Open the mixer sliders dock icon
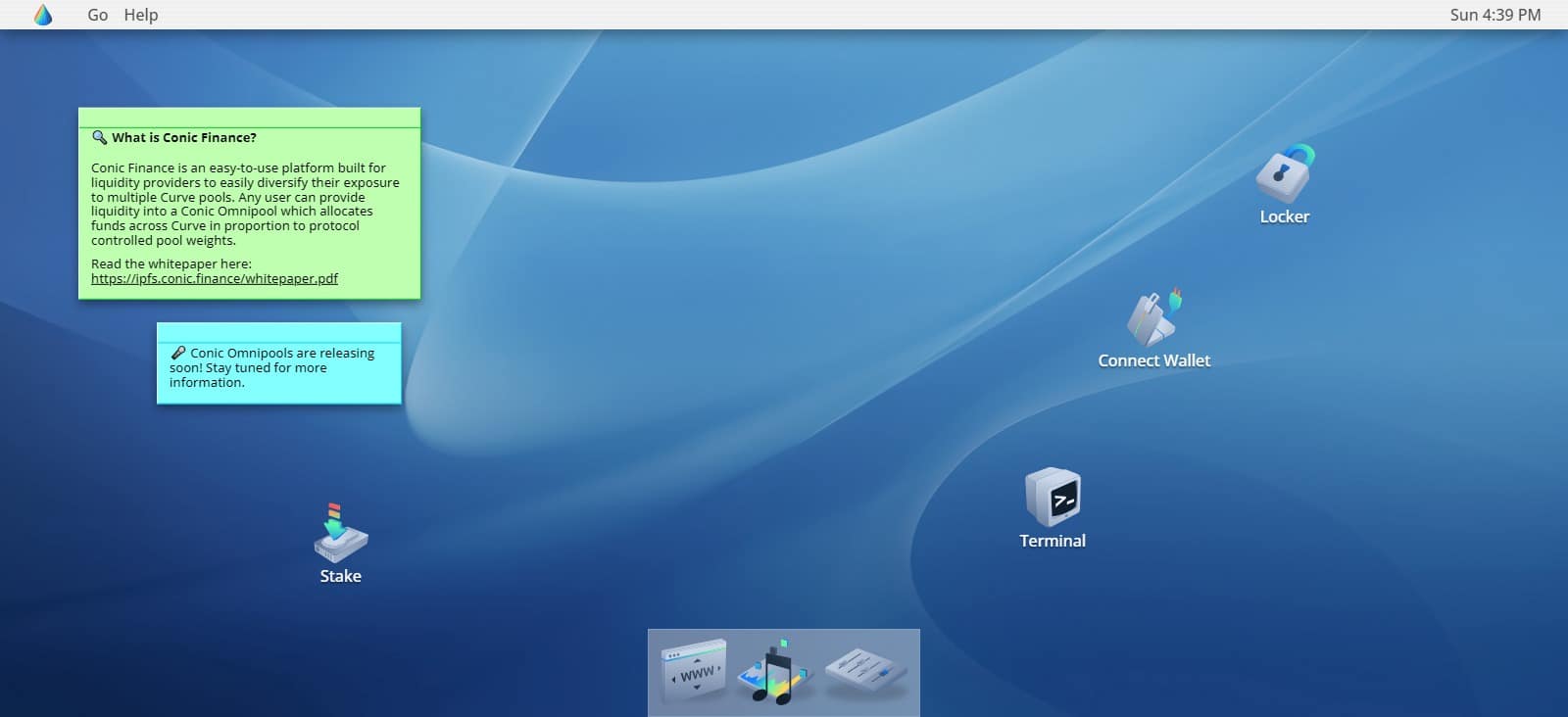Viewport: 1568px width, 717px height. point(865,671)
